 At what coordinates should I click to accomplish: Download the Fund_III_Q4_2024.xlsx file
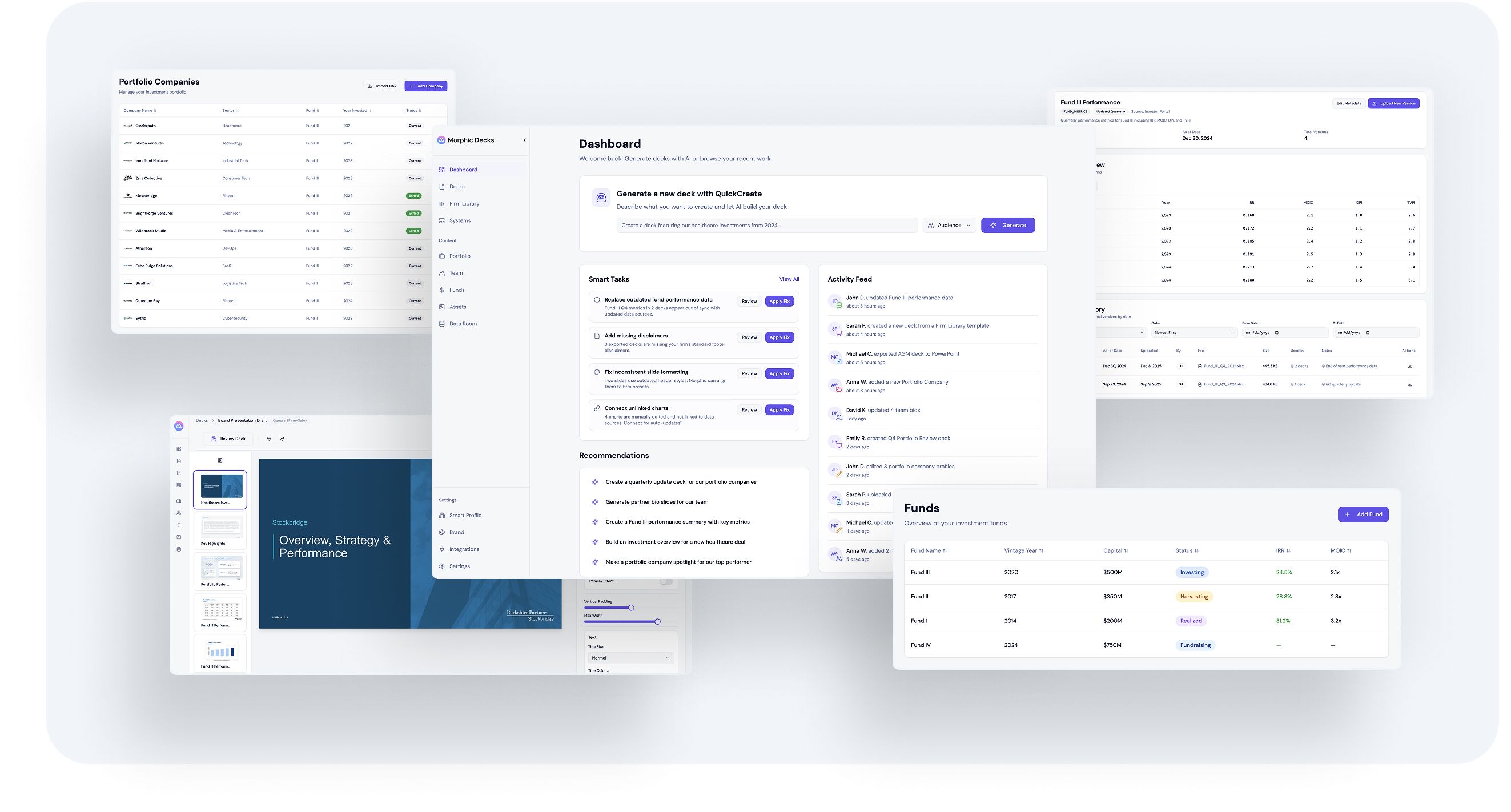tap(1410, 366)
